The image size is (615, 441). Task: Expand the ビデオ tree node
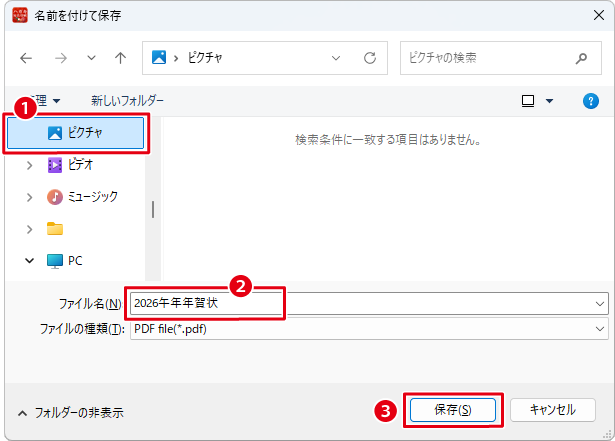[x=30, y=165]
